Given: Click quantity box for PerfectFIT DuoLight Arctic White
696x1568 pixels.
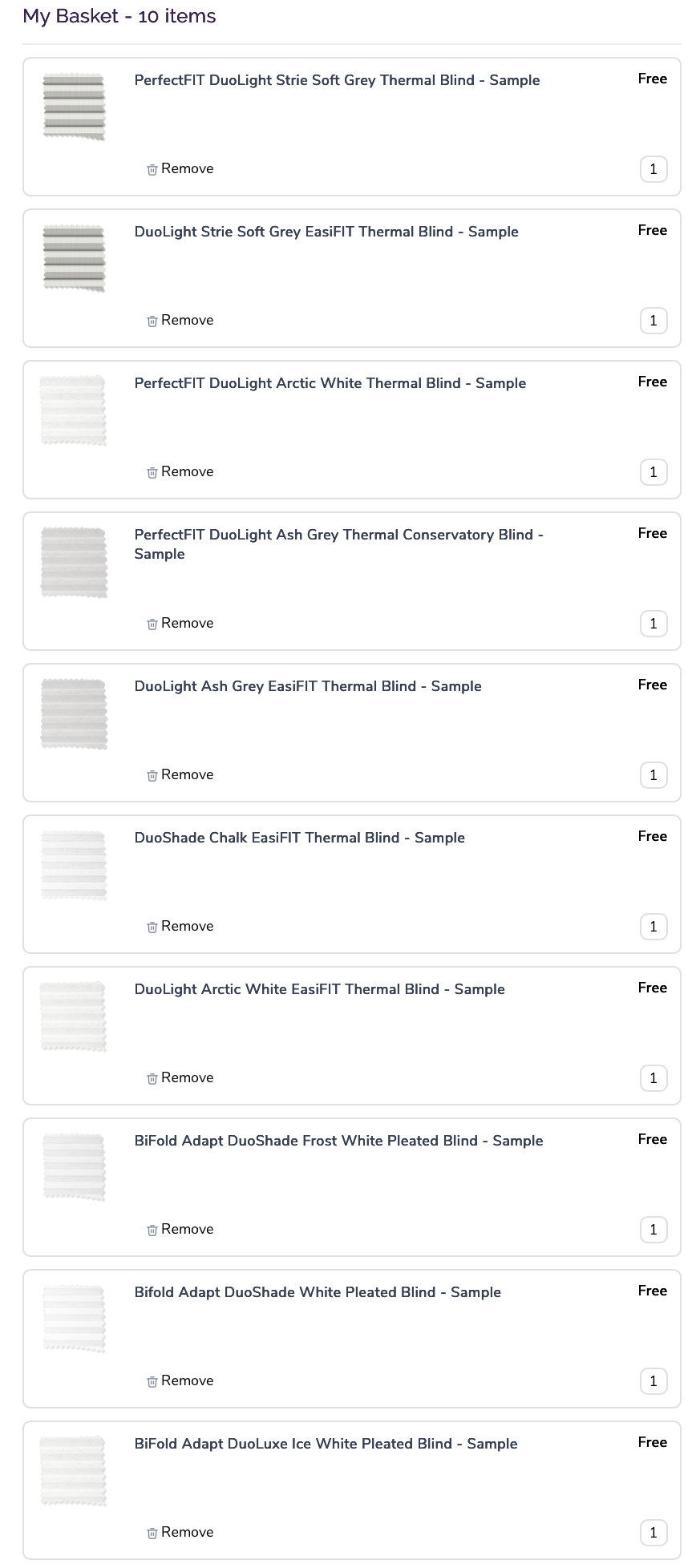Looking at the screenshot, I should pyautogui.click(x=654, y=472).
